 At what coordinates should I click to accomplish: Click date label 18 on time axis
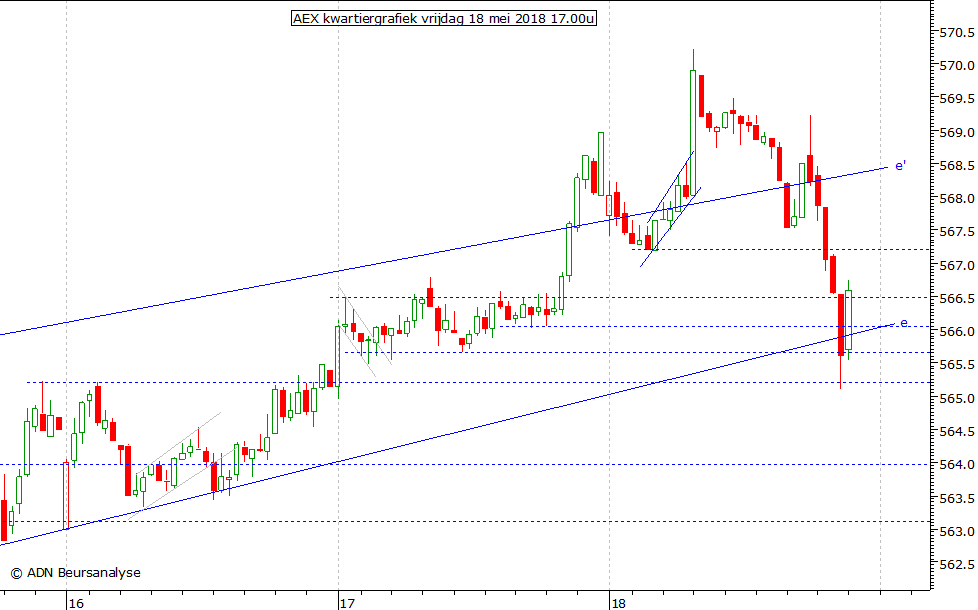tap(619, 603)
